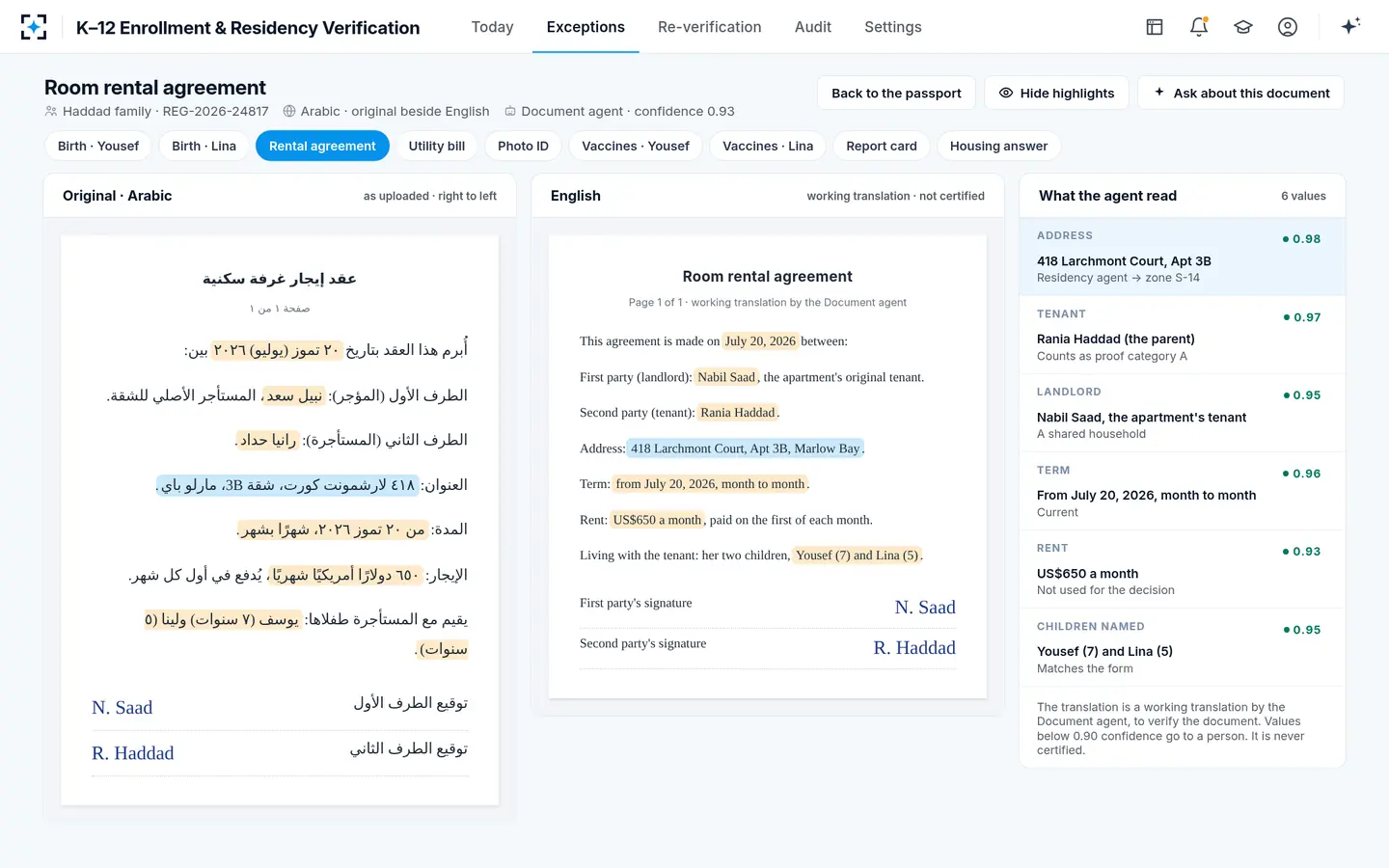Viewport: 1389px width, 868px height.
Task: Click R. Haddad signature in English translation
Action: point(914,648)
